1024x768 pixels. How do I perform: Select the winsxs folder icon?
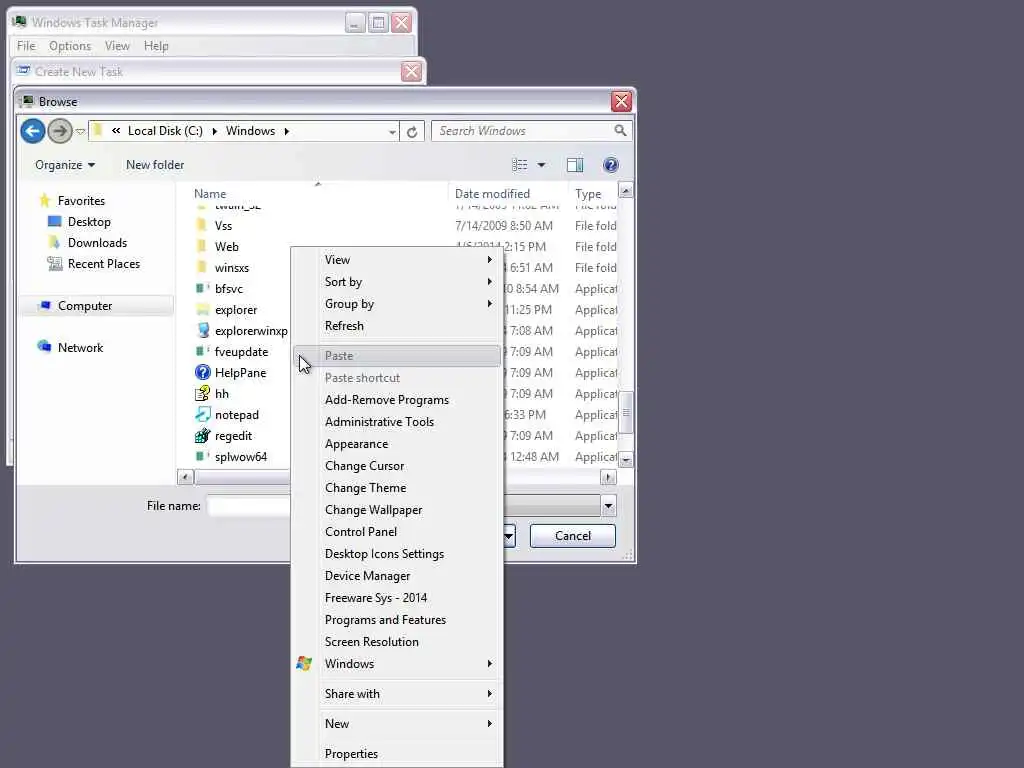pyautogui.click(x=202, y=267)
